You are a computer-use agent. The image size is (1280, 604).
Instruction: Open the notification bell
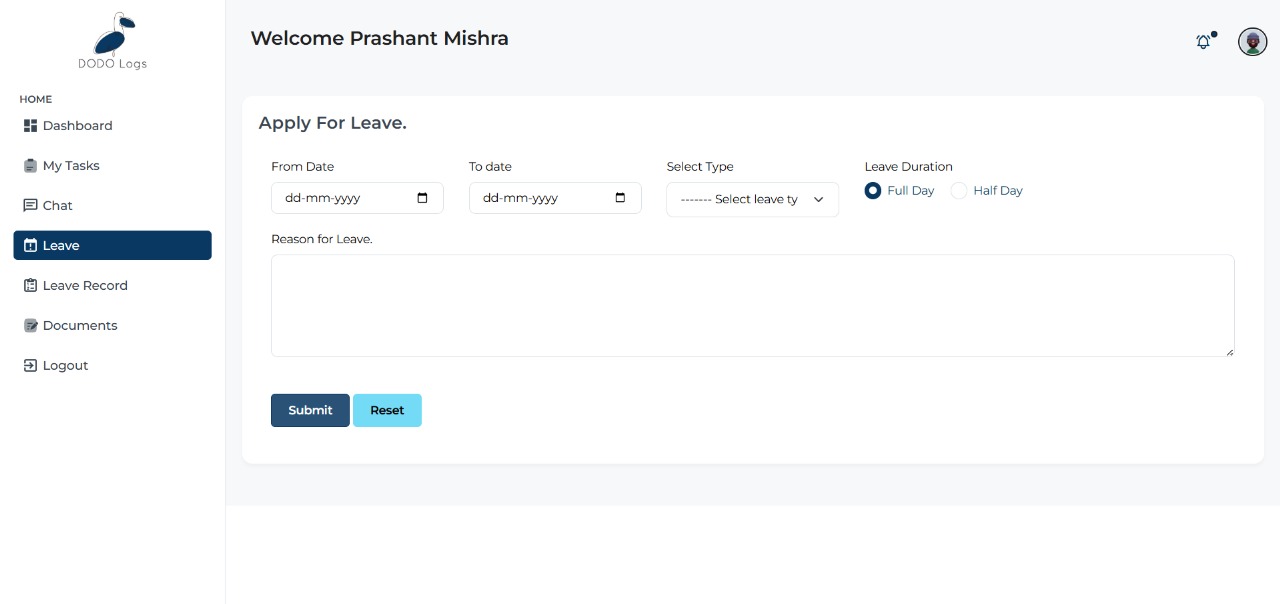(x=1203, y=42)
